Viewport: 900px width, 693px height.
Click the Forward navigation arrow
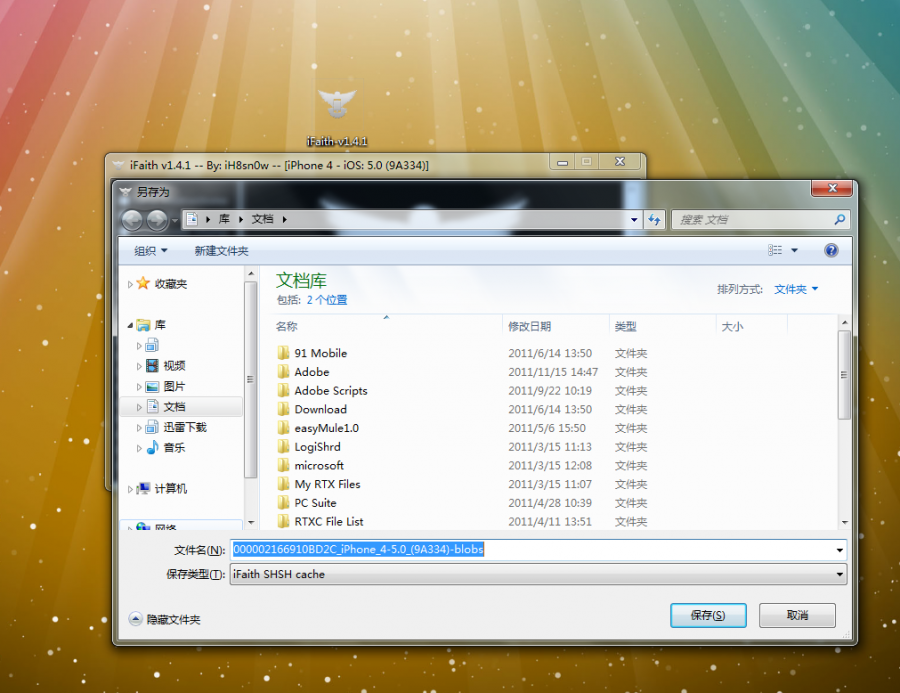pyautogui.click(x=157, y=219)
